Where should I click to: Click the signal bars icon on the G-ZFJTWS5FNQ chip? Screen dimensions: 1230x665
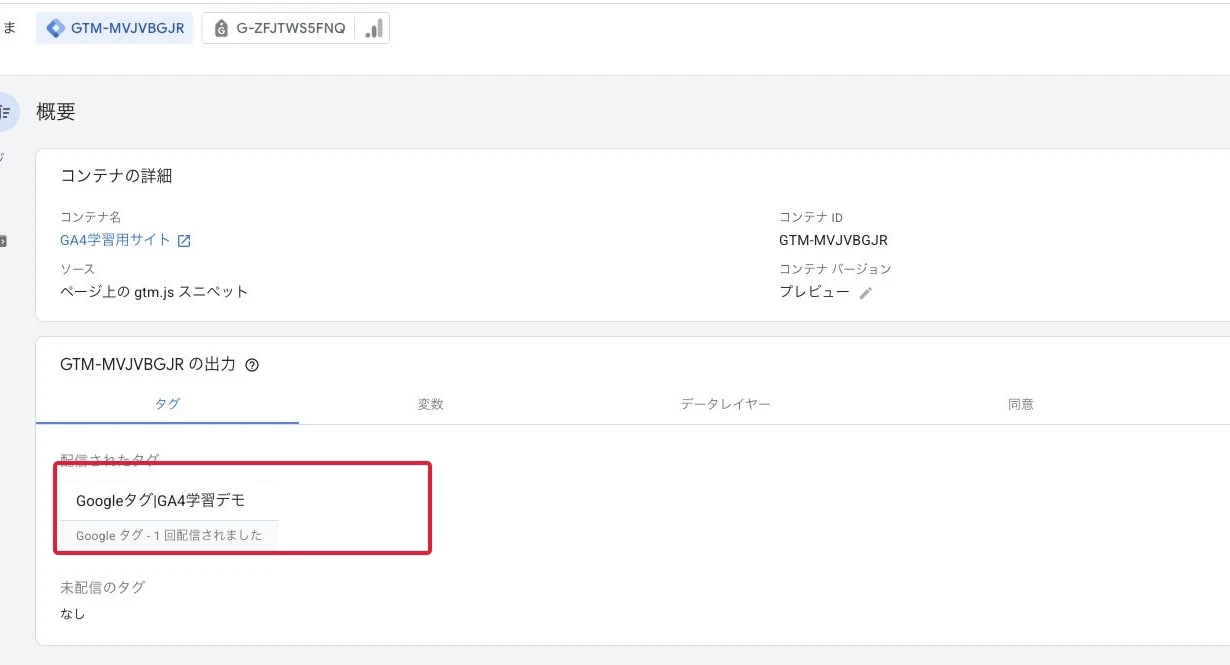coord(373,28)
